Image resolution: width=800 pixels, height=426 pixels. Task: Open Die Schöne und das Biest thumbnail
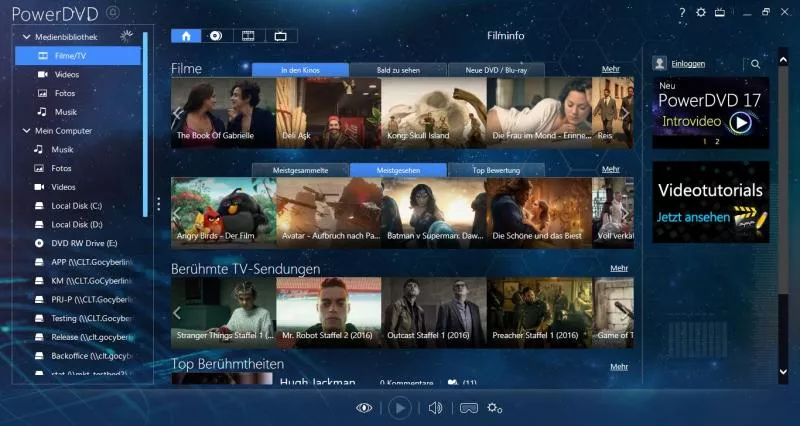click(539, 213)
